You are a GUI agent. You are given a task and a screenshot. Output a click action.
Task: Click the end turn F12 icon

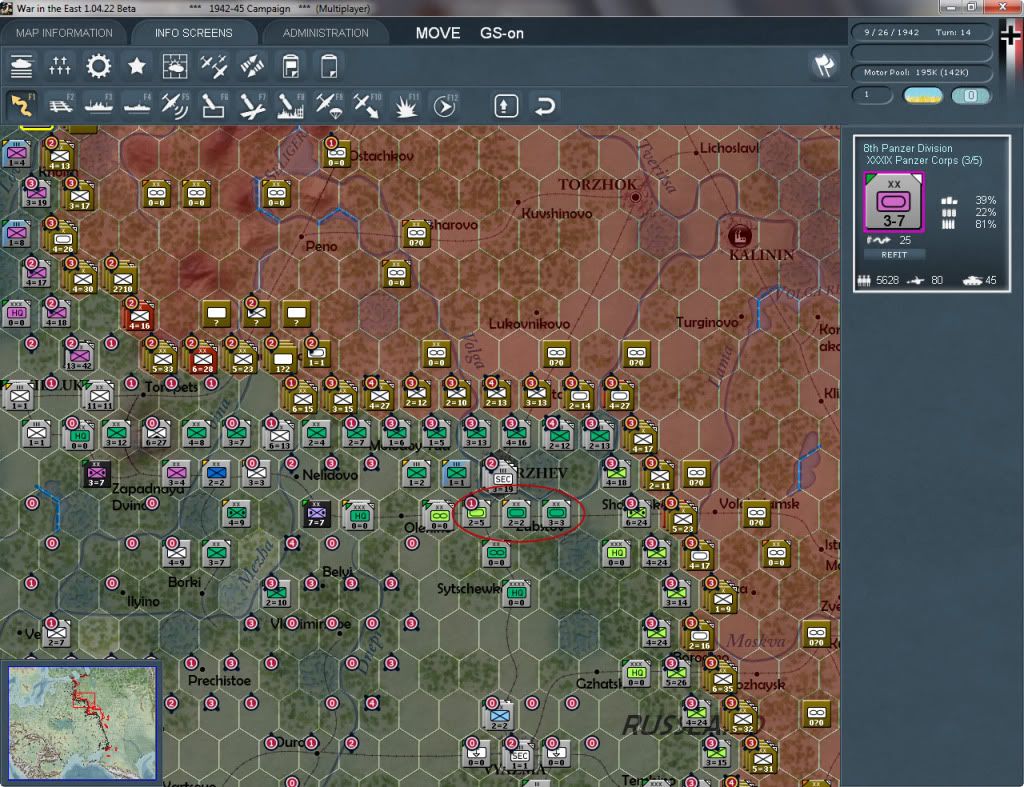445,105
